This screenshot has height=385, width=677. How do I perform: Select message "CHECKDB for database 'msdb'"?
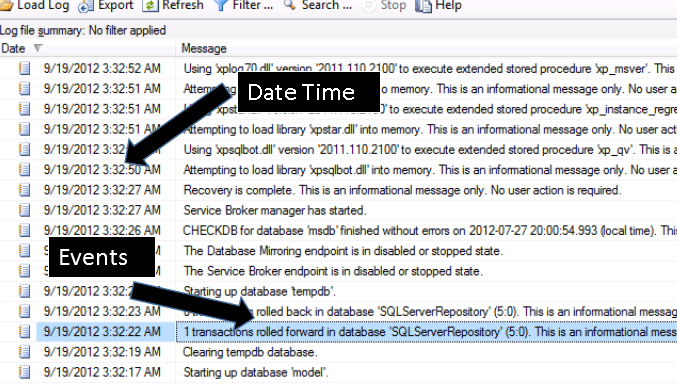(429, 230)
